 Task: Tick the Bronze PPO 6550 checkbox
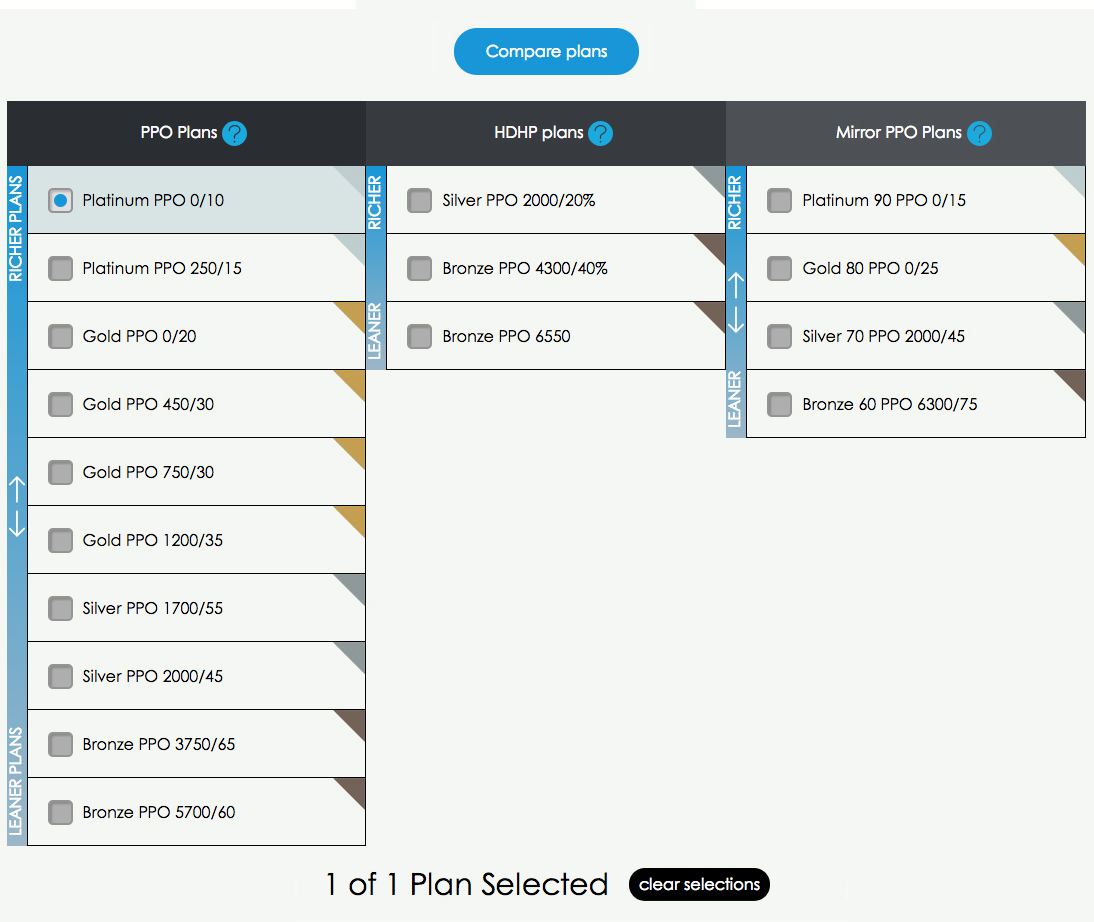(420, 336)
